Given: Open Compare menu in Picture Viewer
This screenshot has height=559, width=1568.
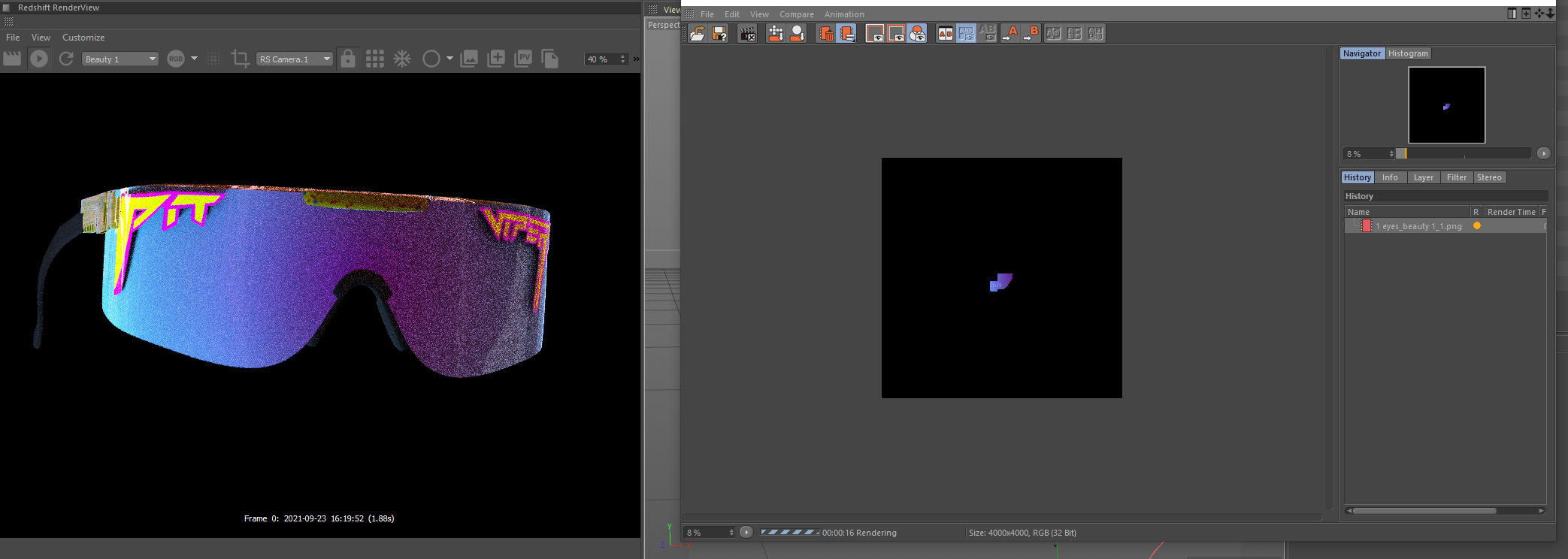Looking at the screenshot, I should tap(797, 14).
